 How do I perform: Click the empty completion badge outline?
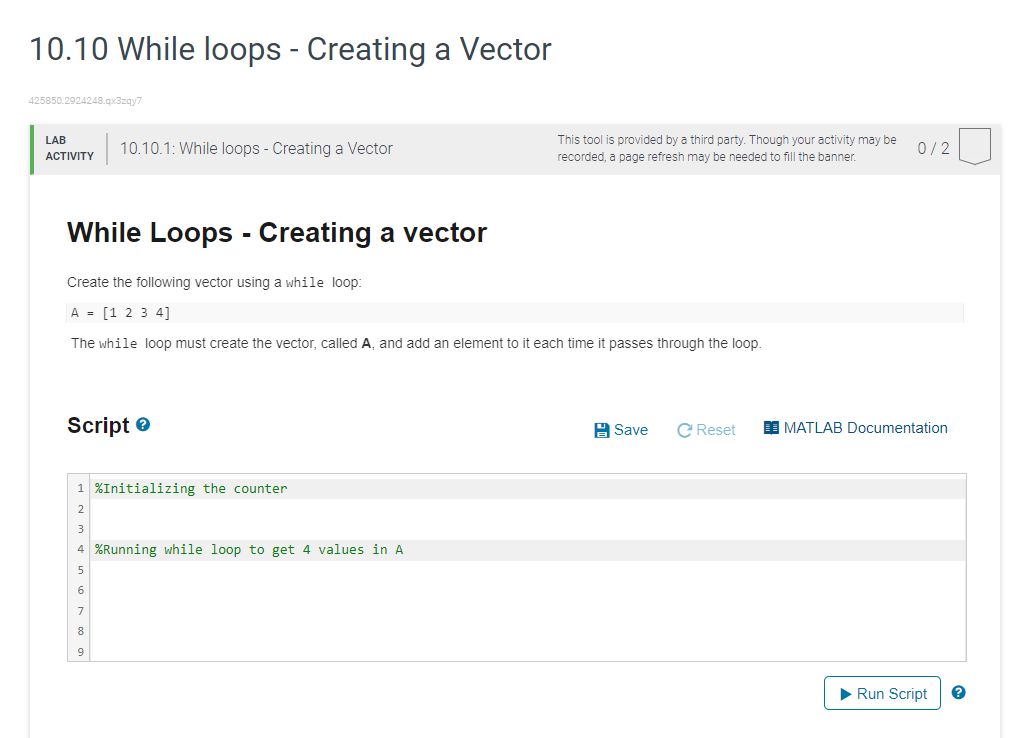(974, 147)
